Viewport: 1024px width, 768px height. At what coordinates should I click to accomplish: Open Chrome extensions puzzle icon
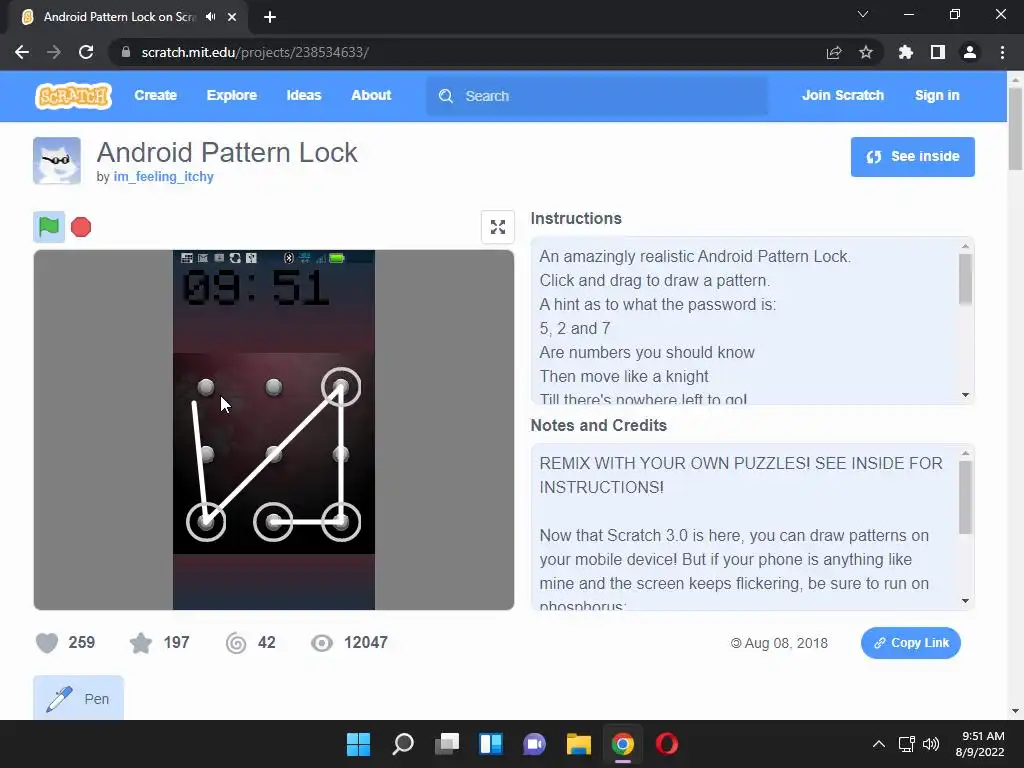[906, 52]
